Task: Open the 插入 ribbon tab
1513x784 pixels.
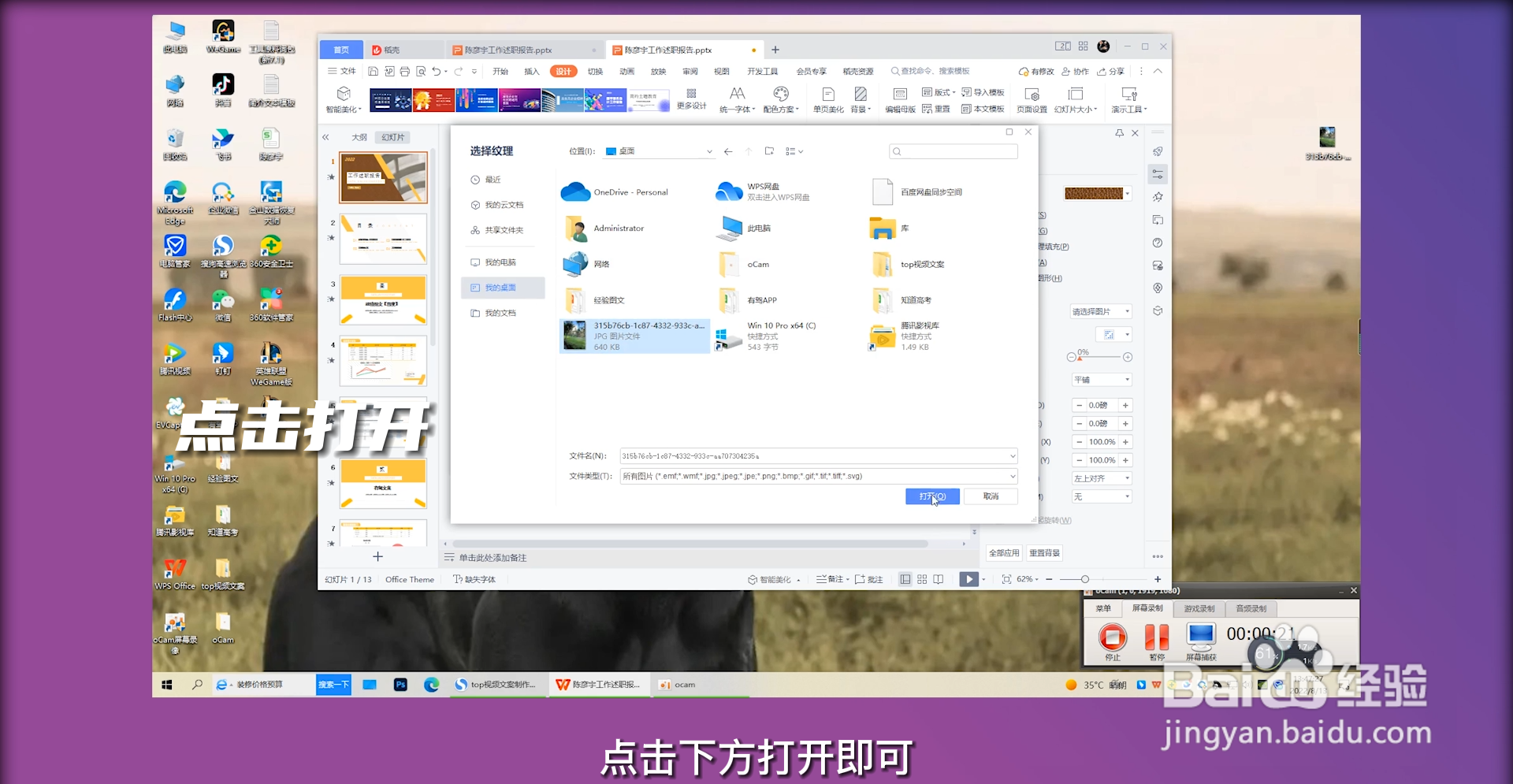Action: (532, 71)
